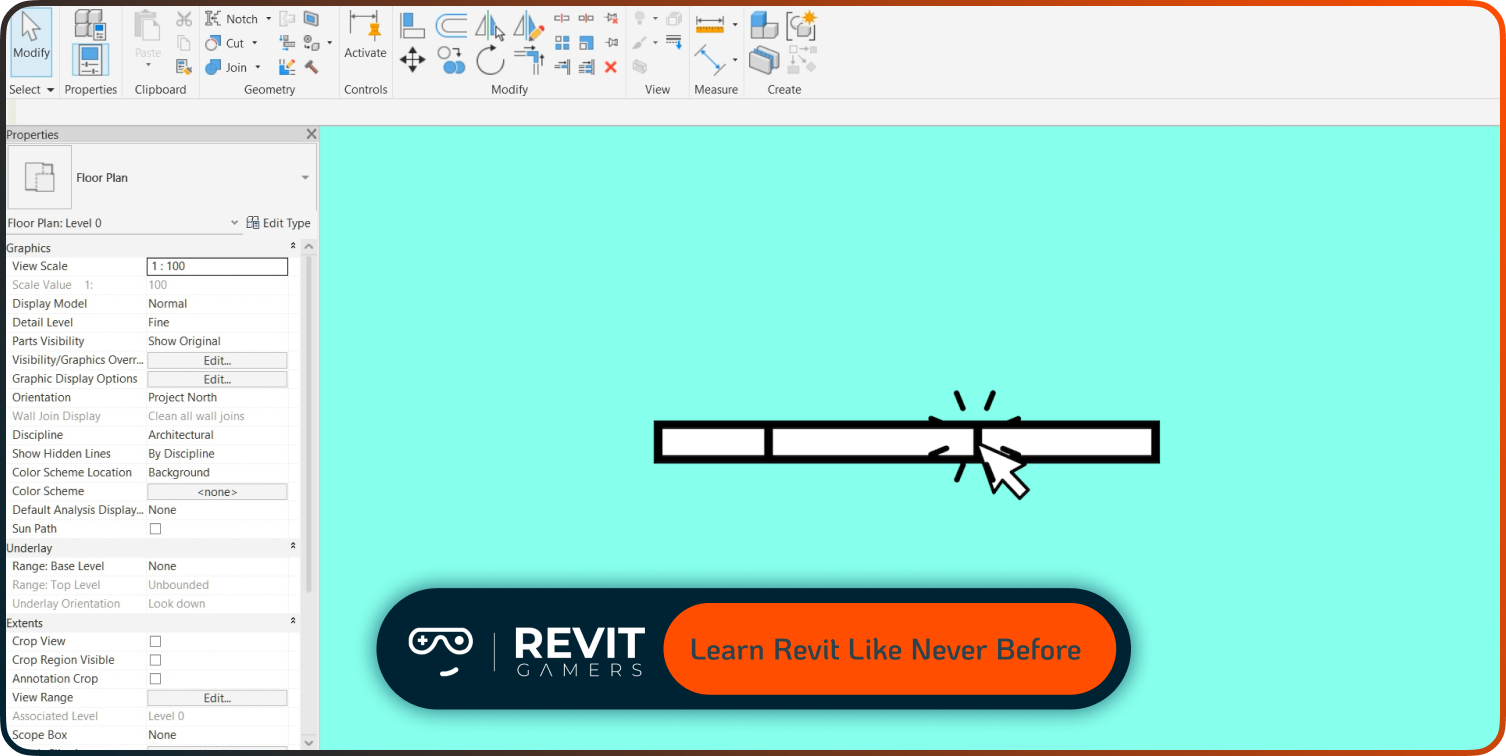Click the Detail Level value Fine
This screenshot has height=756, width=1506.
coord(159,322)
